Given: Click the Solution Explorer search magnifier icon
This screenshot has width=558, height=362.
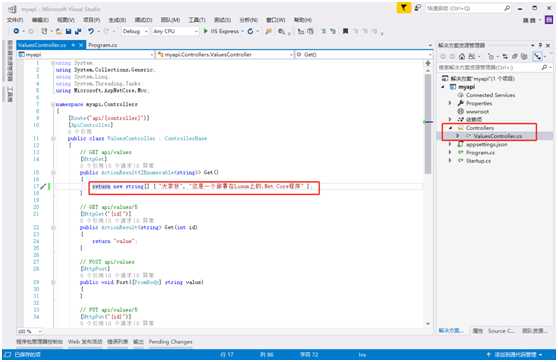Looking at the screenshot, I should point(544,67).
